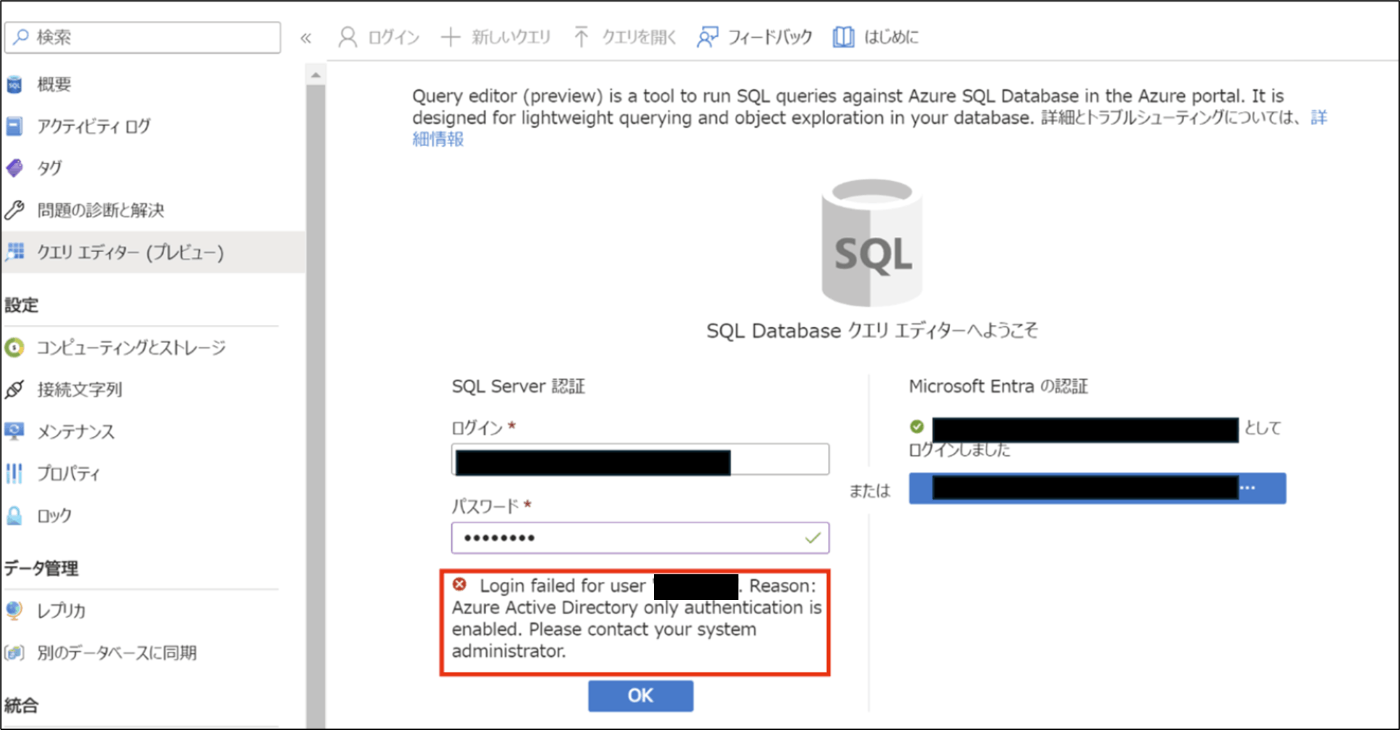Click クエリを開く in the toolbar

(x=625, y=38)
